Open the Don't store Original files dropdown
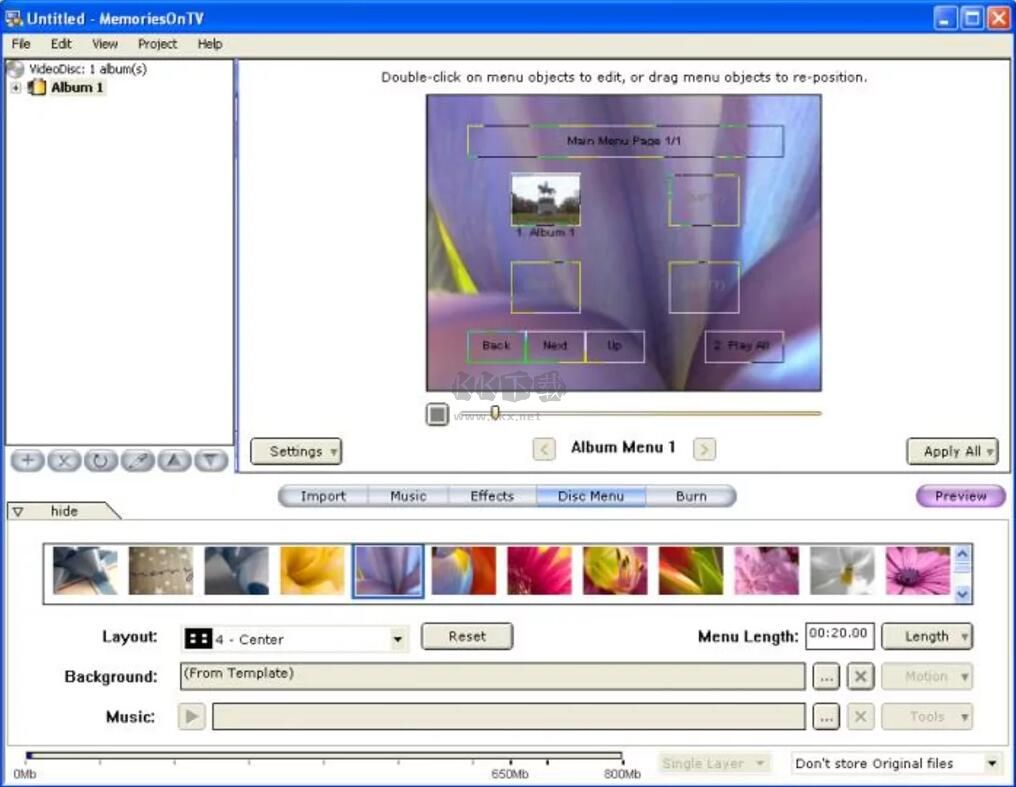The height and width of the screenshot is (787, 1016). (x=991, y=764)
